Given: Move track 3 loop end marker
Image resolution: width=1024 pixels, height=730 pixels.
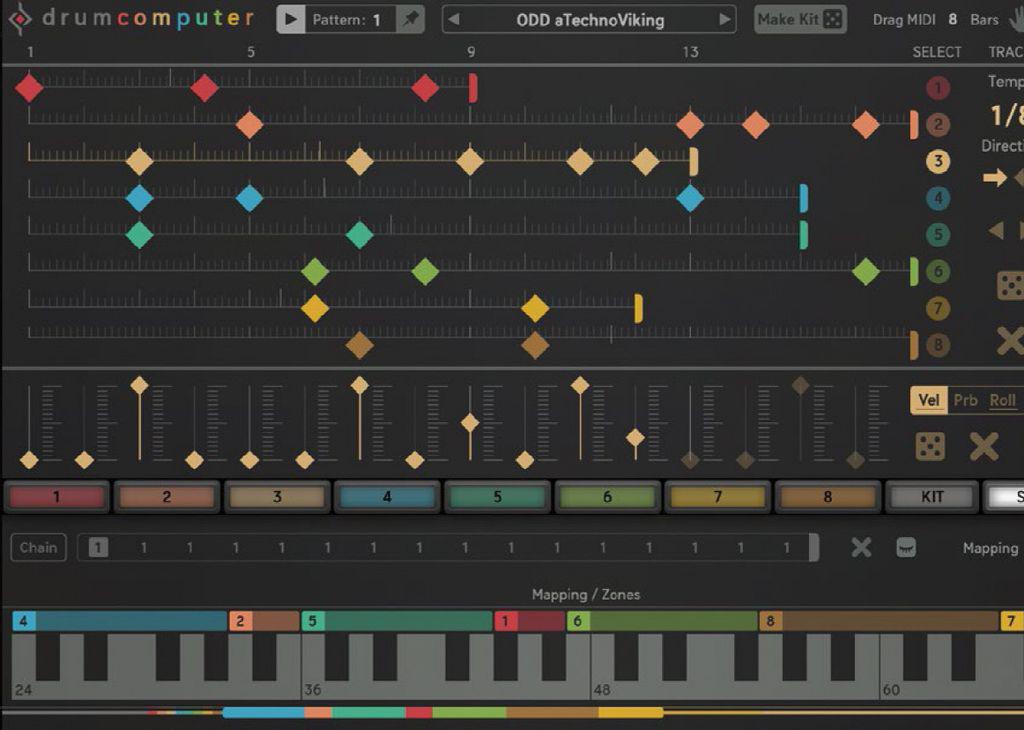Looking at the screenshot, I should tap(694, 161).
